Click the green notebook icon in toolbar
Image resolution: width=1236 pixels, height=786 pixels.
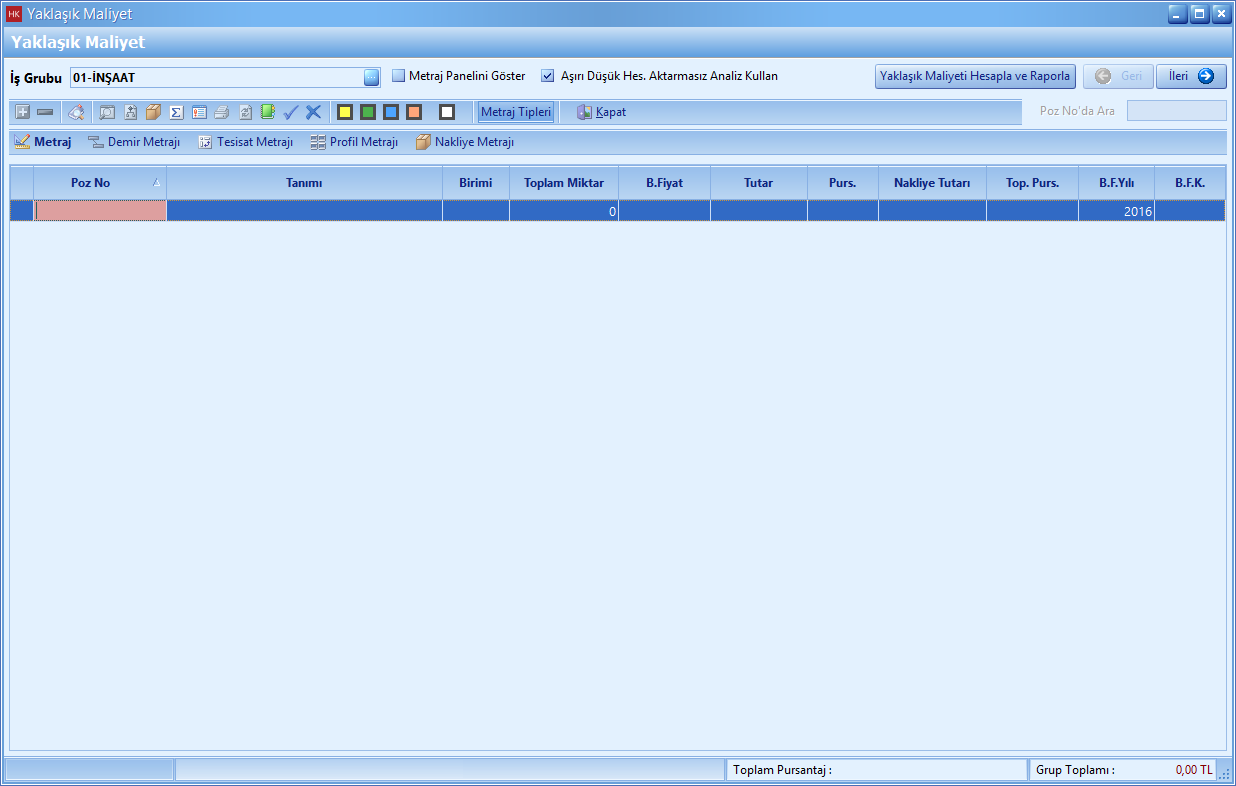tap(268, 112)
